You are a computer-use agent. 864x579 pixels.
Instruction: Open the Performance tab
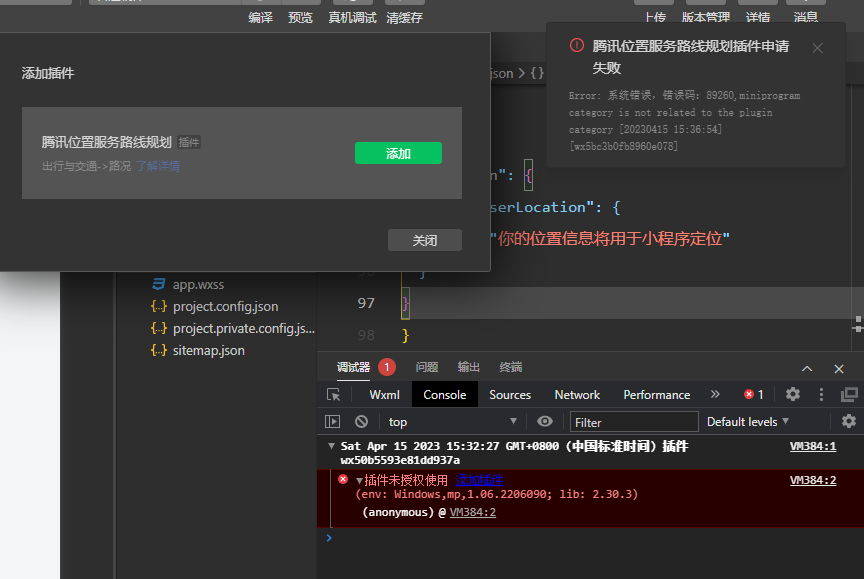click(656, 394)
